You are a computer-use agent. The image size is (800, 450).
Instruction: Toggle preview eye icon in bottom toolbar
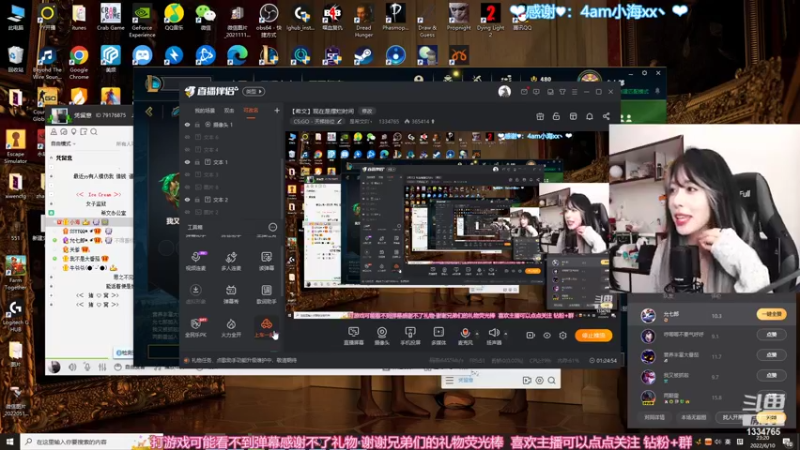pyautogui.click(x=546, y=335)
